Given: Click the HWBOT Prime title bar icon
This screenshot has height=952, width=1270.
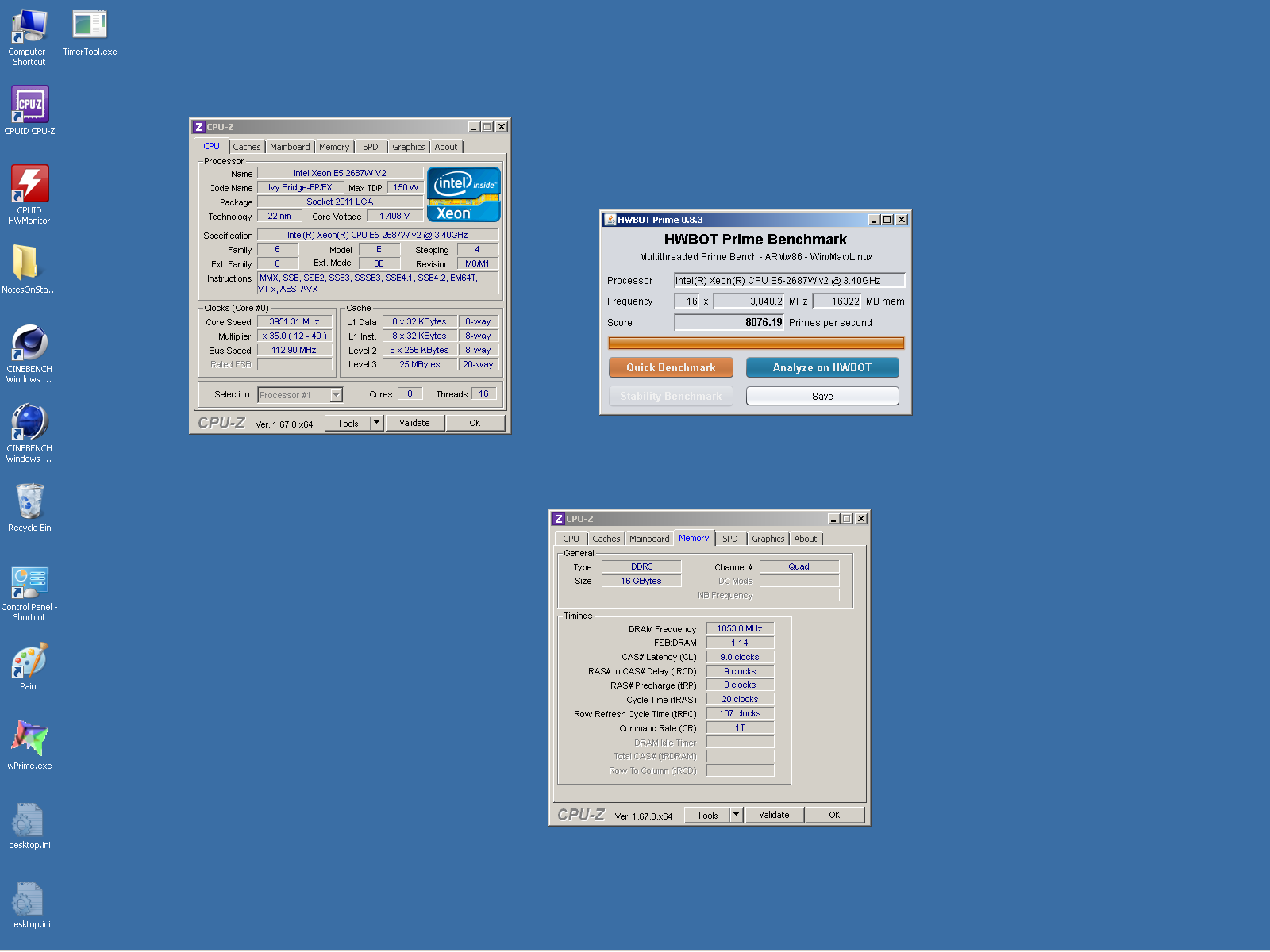Looking at the screenshot, I should (x=610, y=220).
